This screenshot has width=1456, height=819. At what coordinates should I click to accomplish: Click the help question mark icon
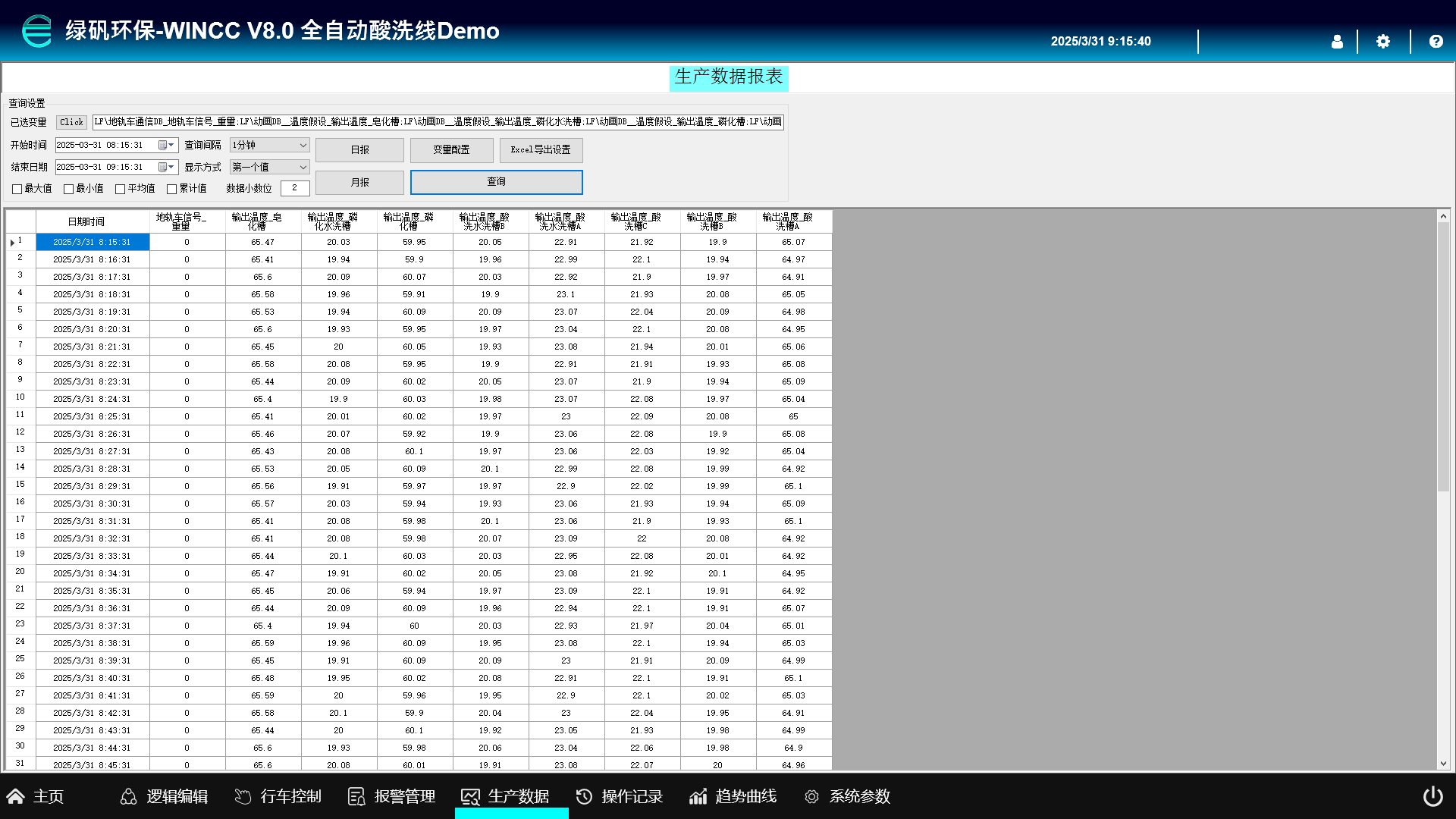1436,42
